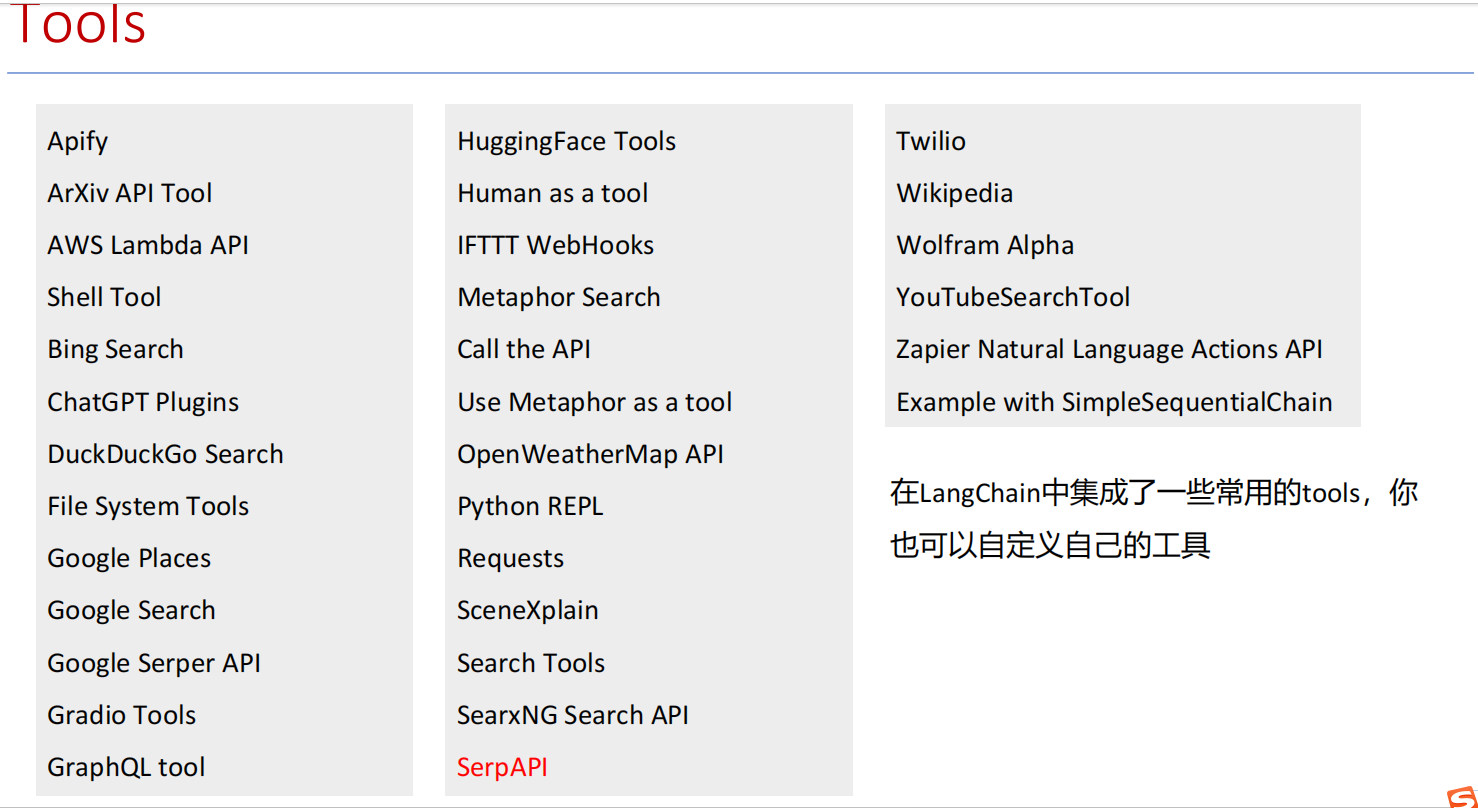Click 'Google Serper API' text

pyautogui.click(x=154, y=664)
